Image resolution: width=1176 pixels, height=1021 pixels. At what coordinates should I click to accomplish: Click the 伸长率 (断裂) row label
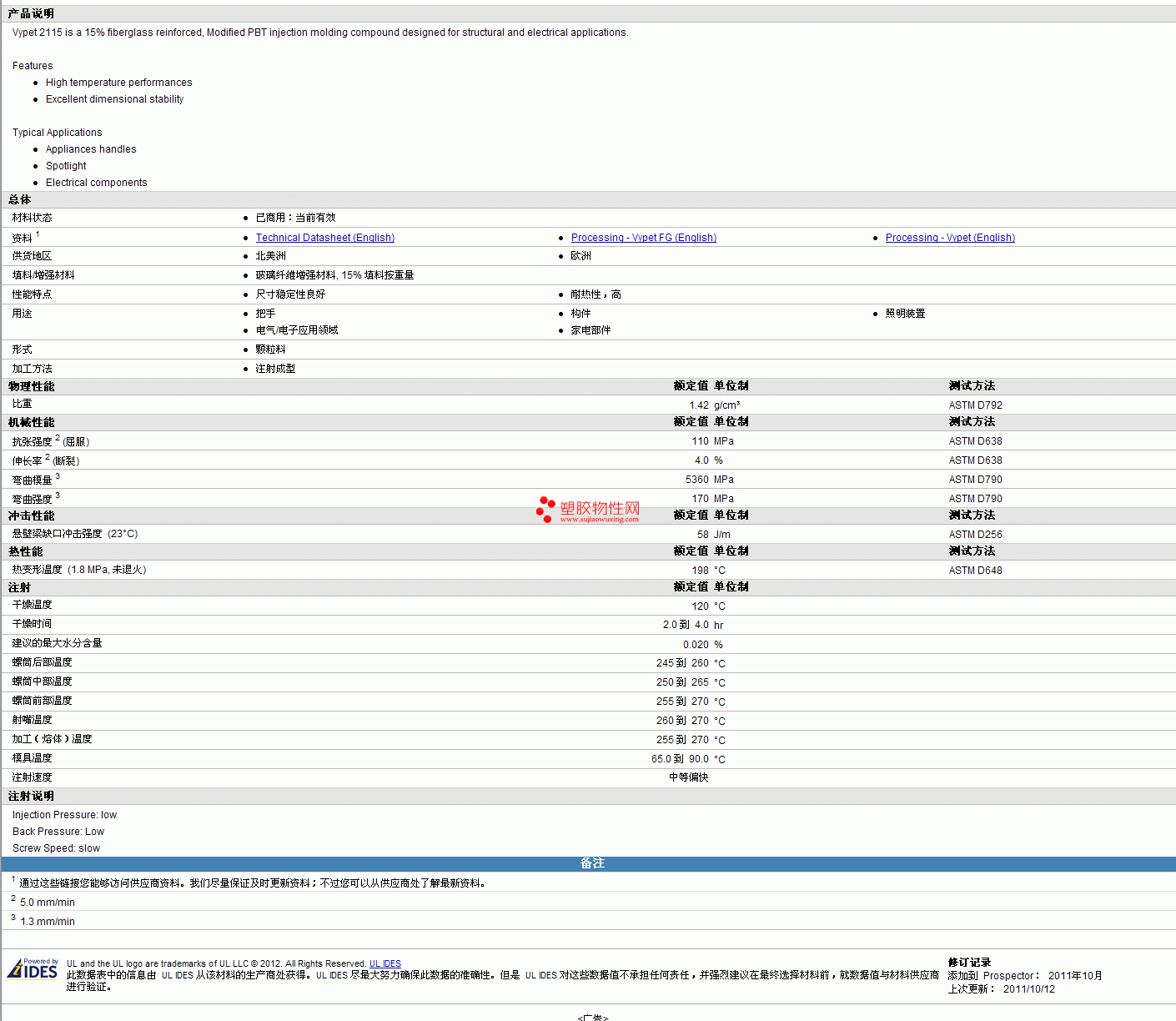click(46, 460)
